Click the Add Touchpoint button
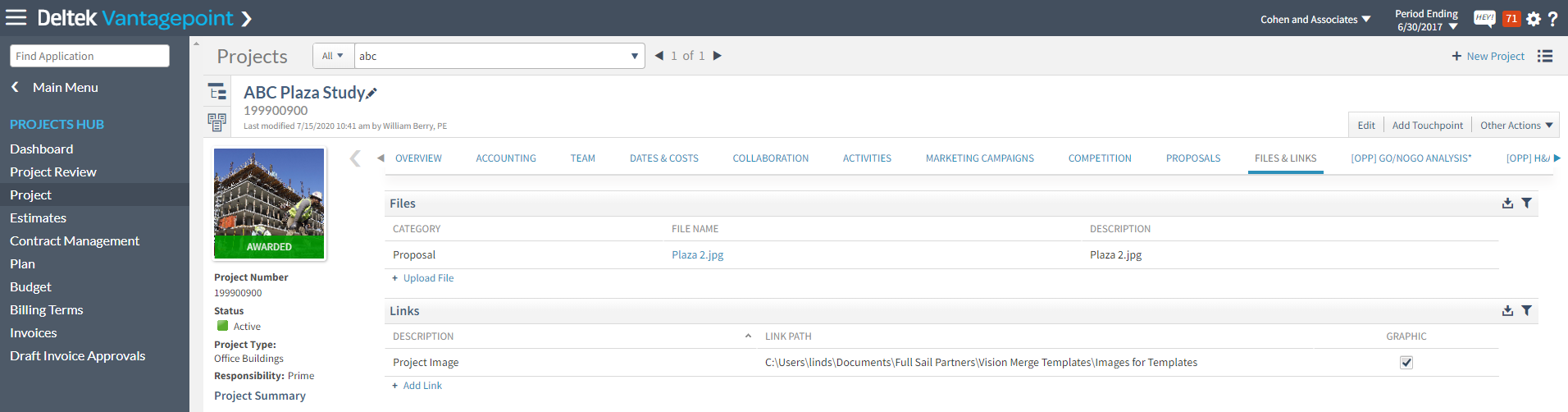This screenshot has height=412, width=1568. 1427,126
